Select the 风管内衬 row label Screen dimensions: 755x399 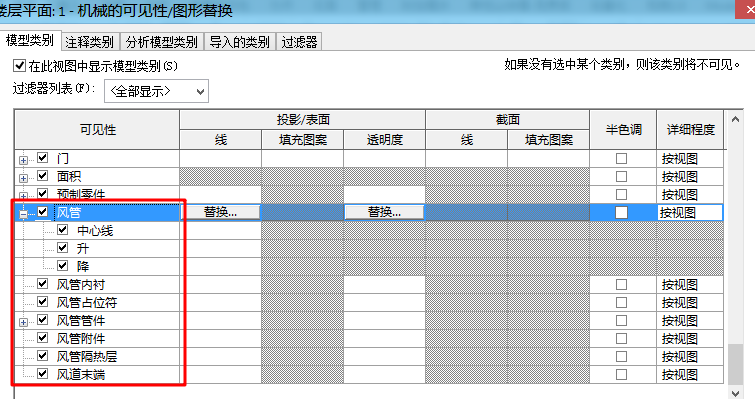pos(80,284)
